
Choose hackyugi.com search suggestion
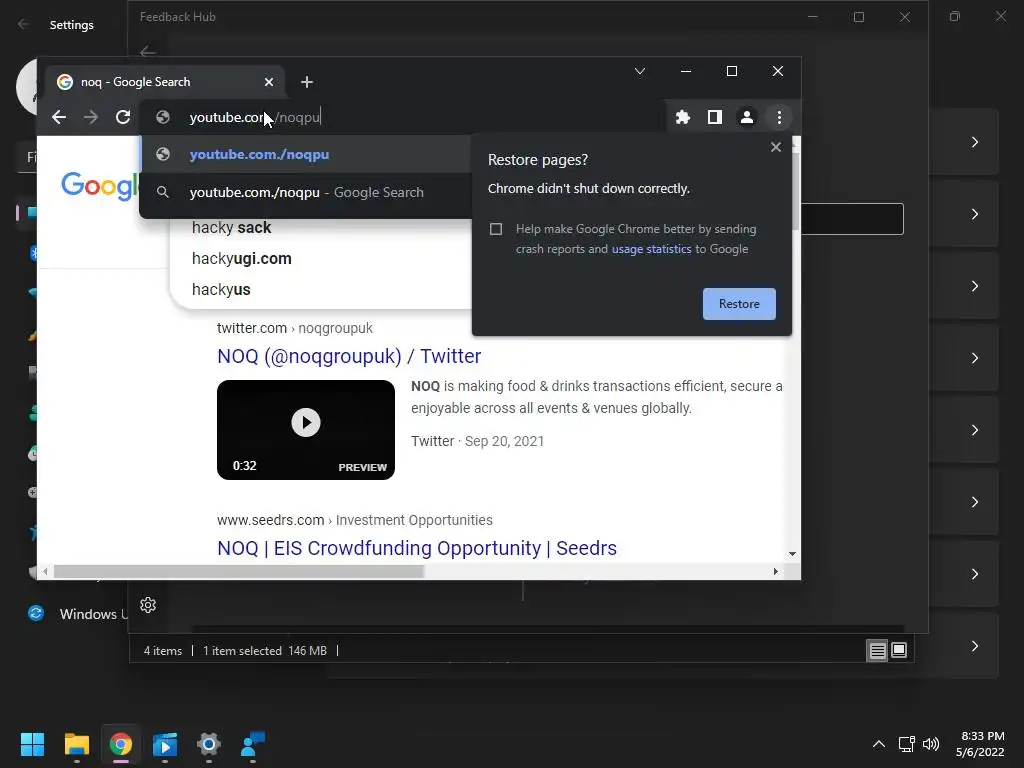pyautogui.click(x=242, y=259)
